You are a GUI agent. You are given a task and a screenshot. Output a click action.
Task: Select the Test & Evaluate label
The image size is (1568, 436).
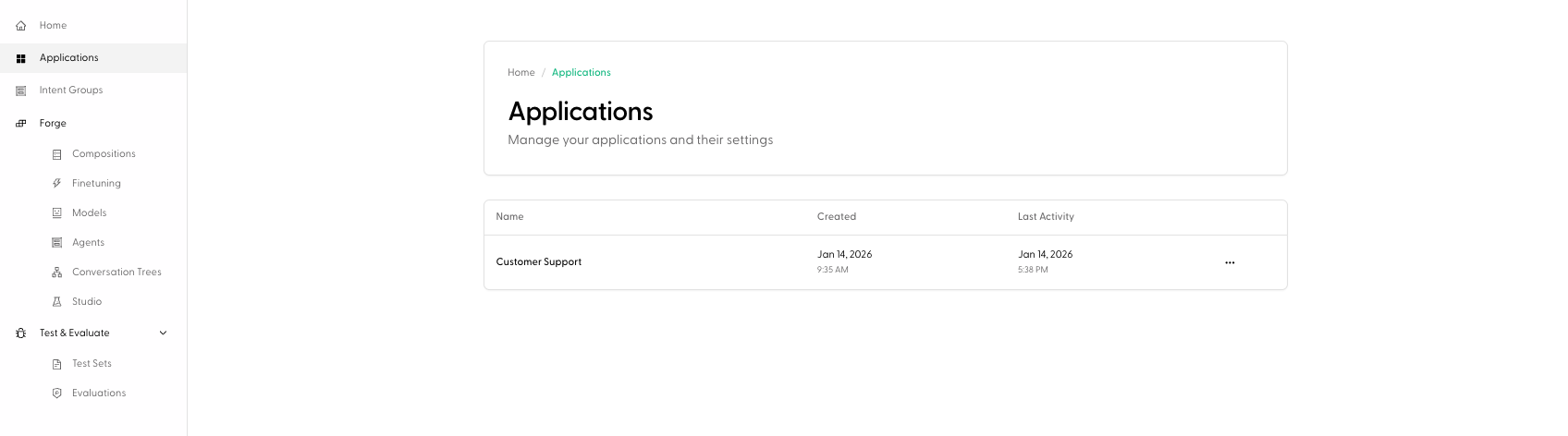[74, 333]
